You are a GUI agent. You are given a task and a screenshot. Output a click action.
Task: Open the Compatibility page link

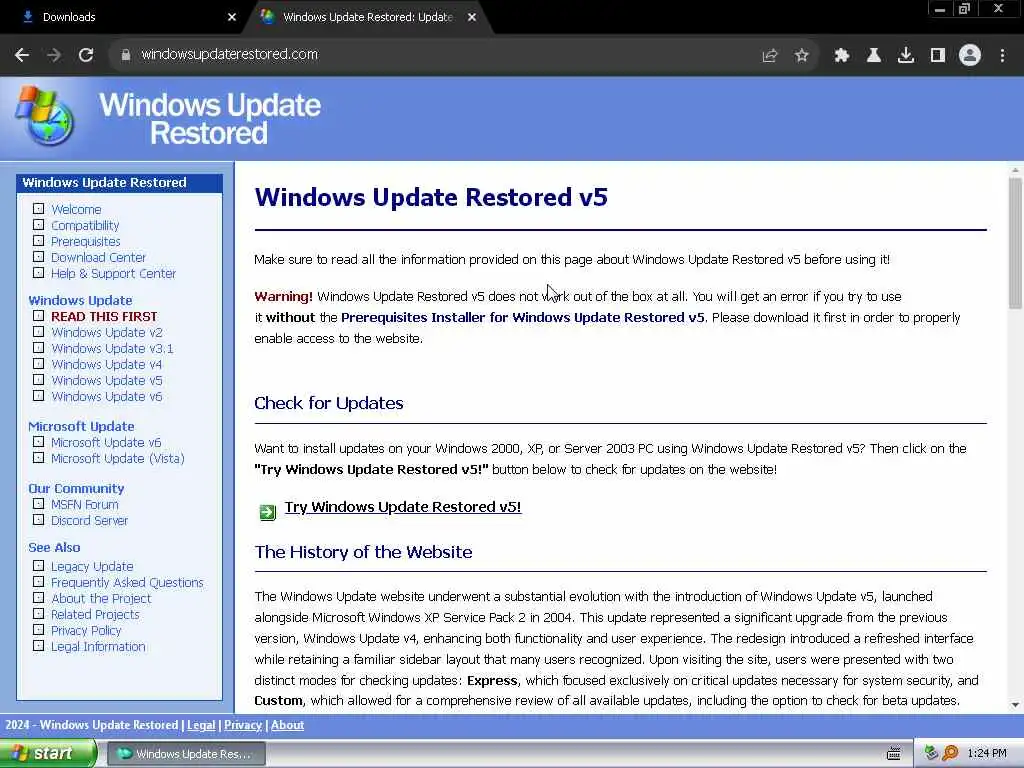[x=85, y=225]
